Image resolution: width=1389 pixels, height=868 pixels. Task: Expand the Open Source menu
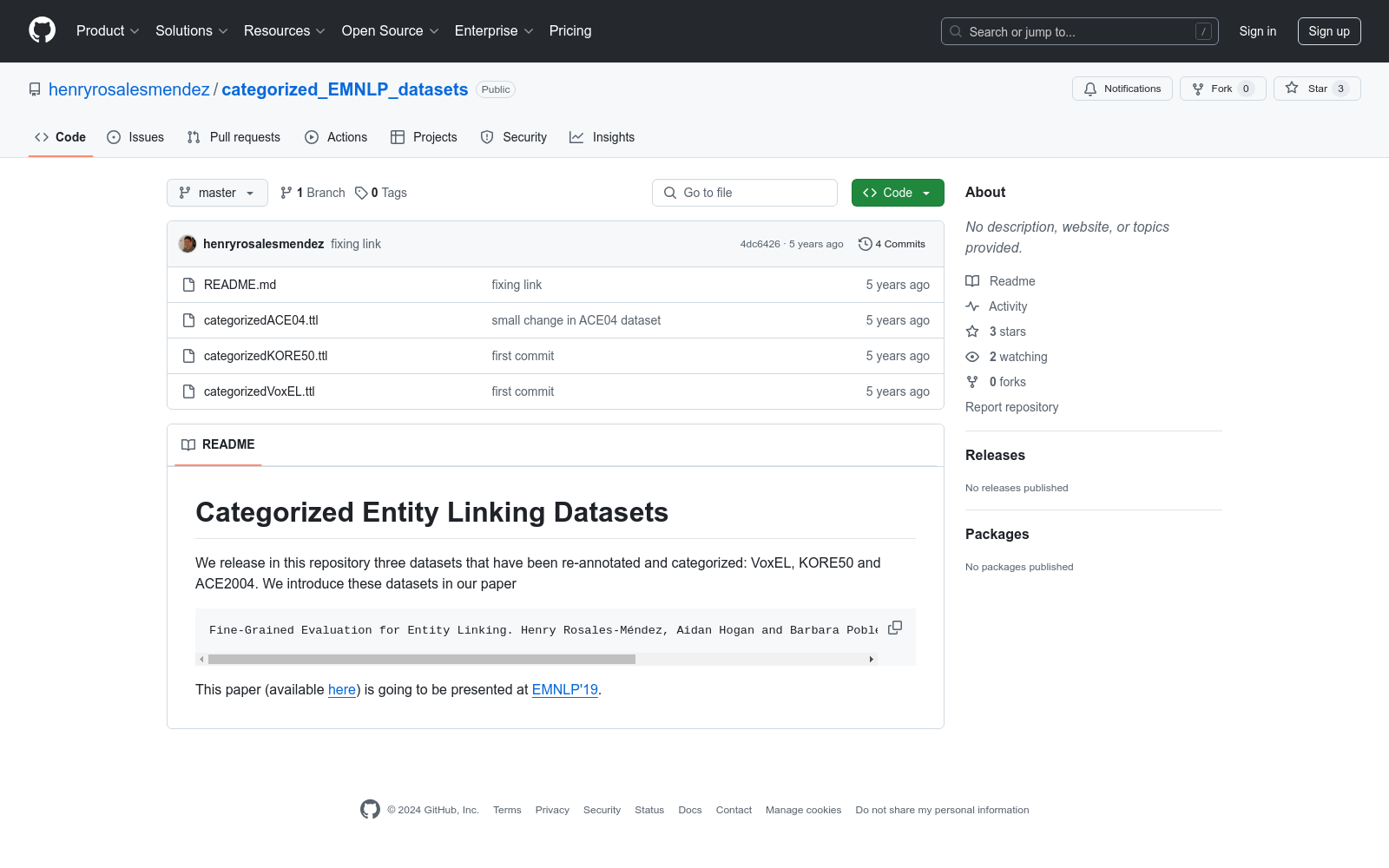[391, 31]
